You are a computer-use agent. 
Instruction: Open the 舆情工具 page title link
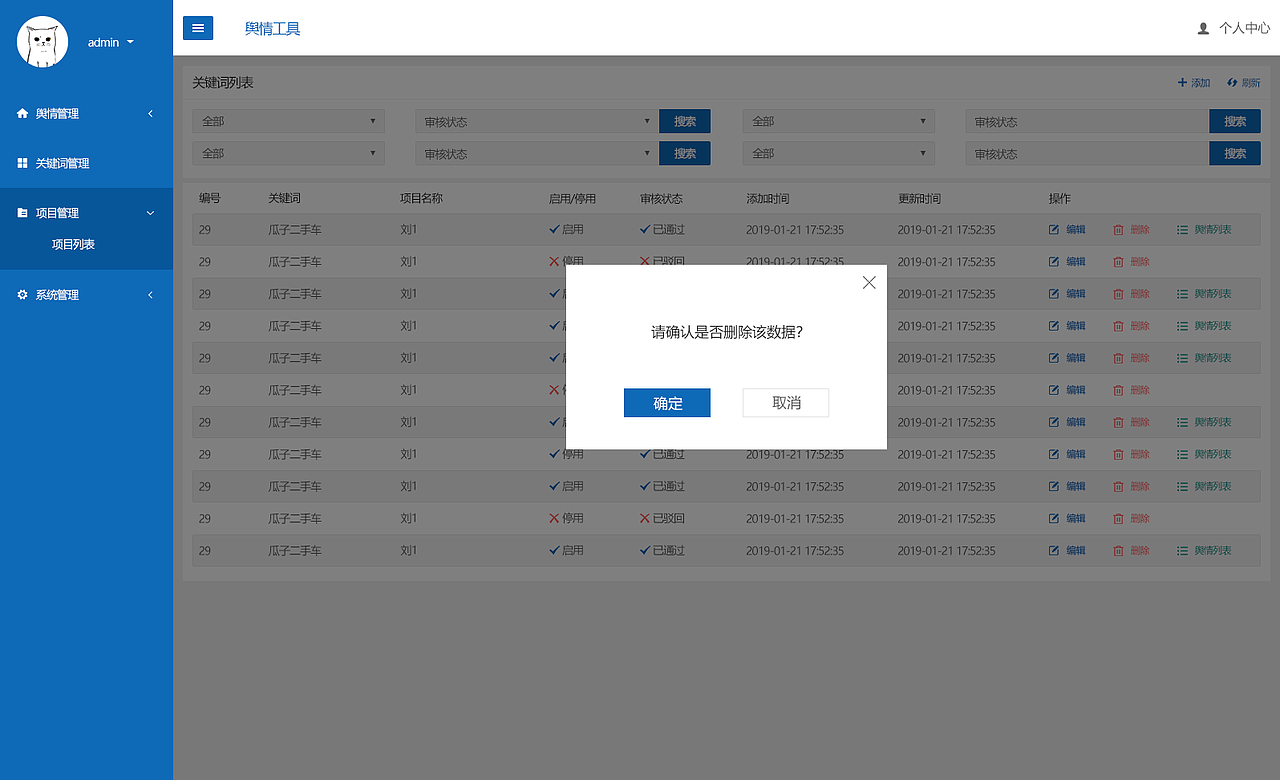(272, 28)
